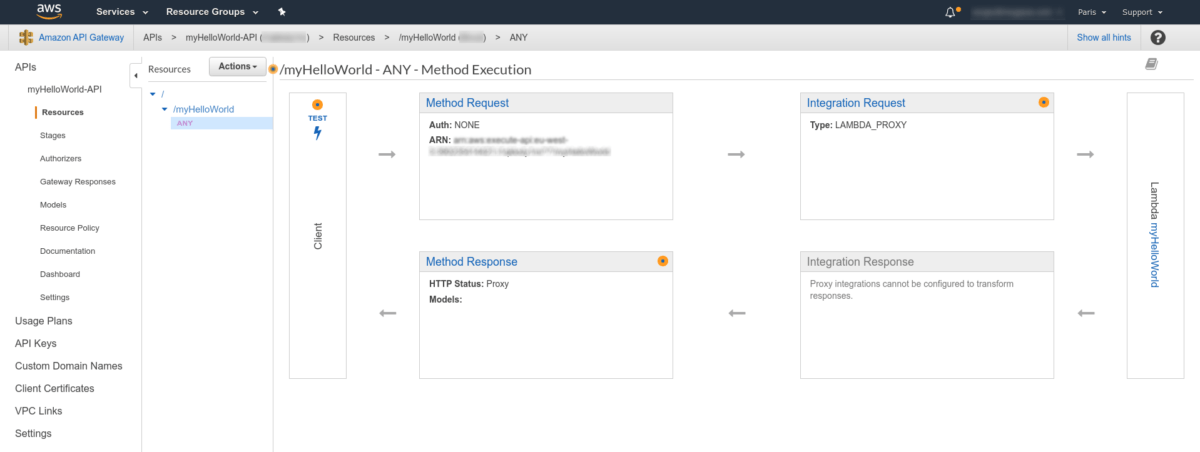The image size is (1200, 452).
Task: Click the 'Type: LAMBDA_PROXY' text
Action: [857, 125]
